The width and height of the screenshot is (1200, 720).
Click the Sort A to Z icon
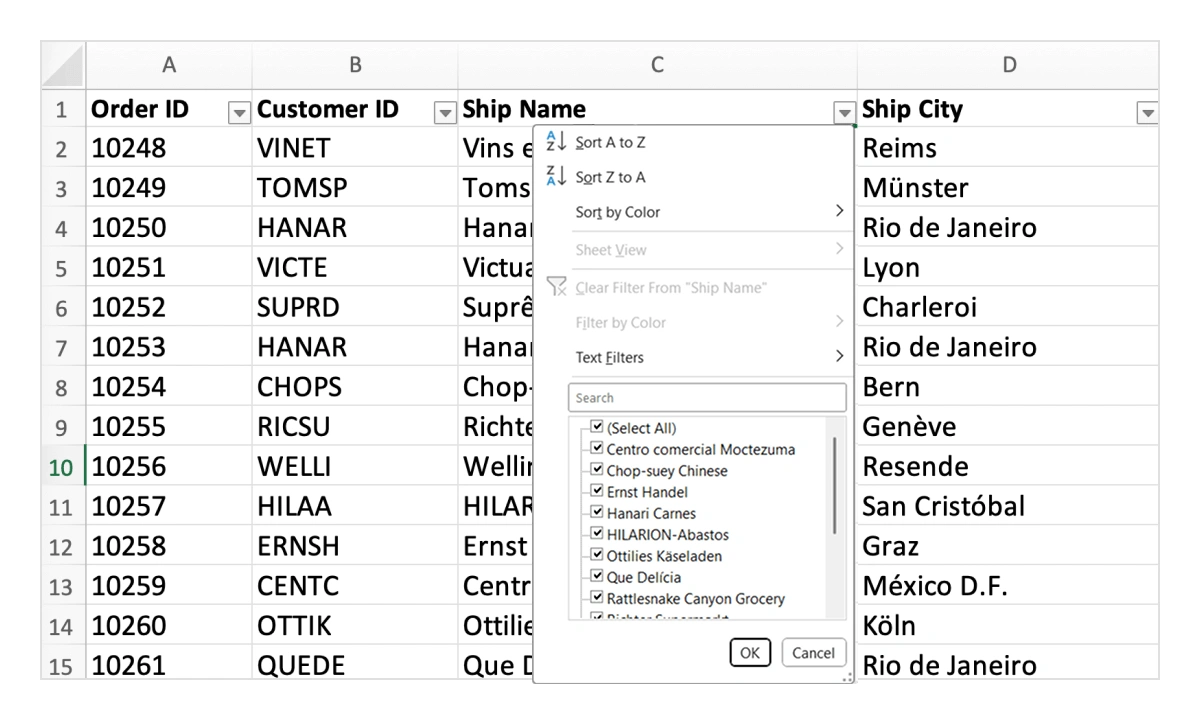pyautogui.click(x=557, y=142)
